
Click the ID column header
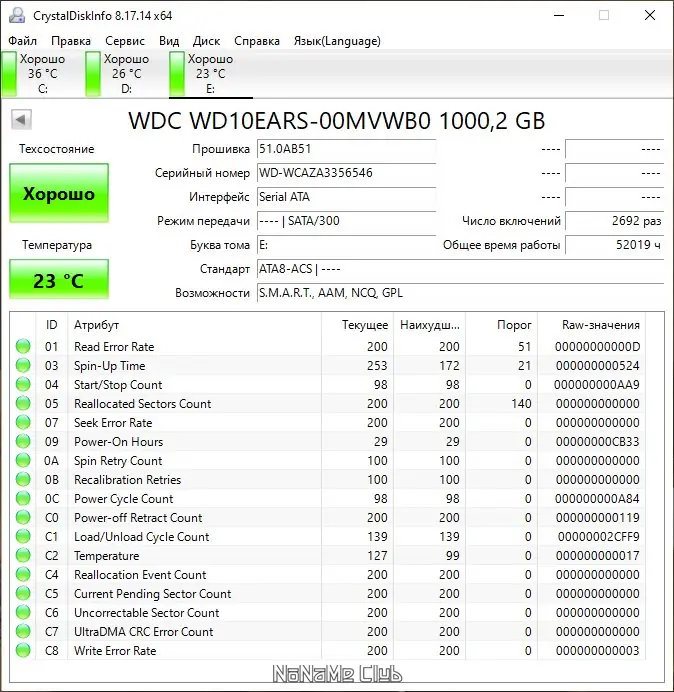click(x=52, y=325)
